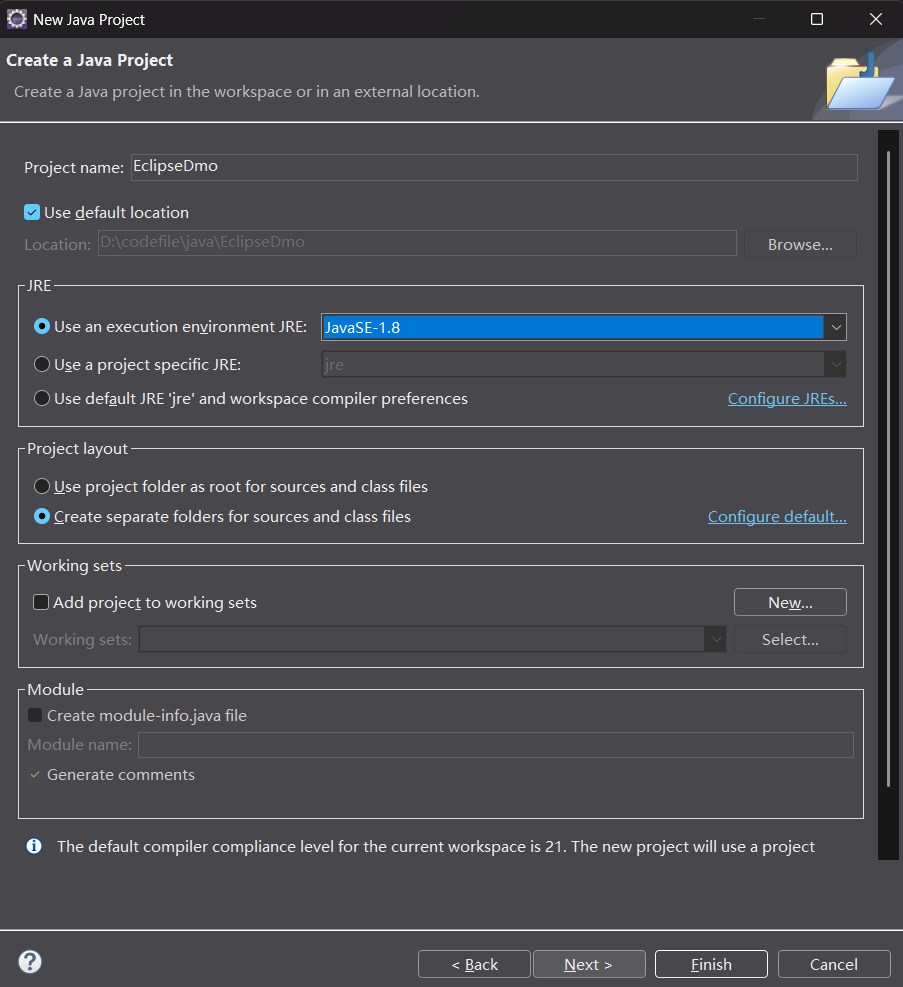The width and height of the screenshot is (903, 987).
Task: Click the Browse... button
Action: [x=800, y=244]
